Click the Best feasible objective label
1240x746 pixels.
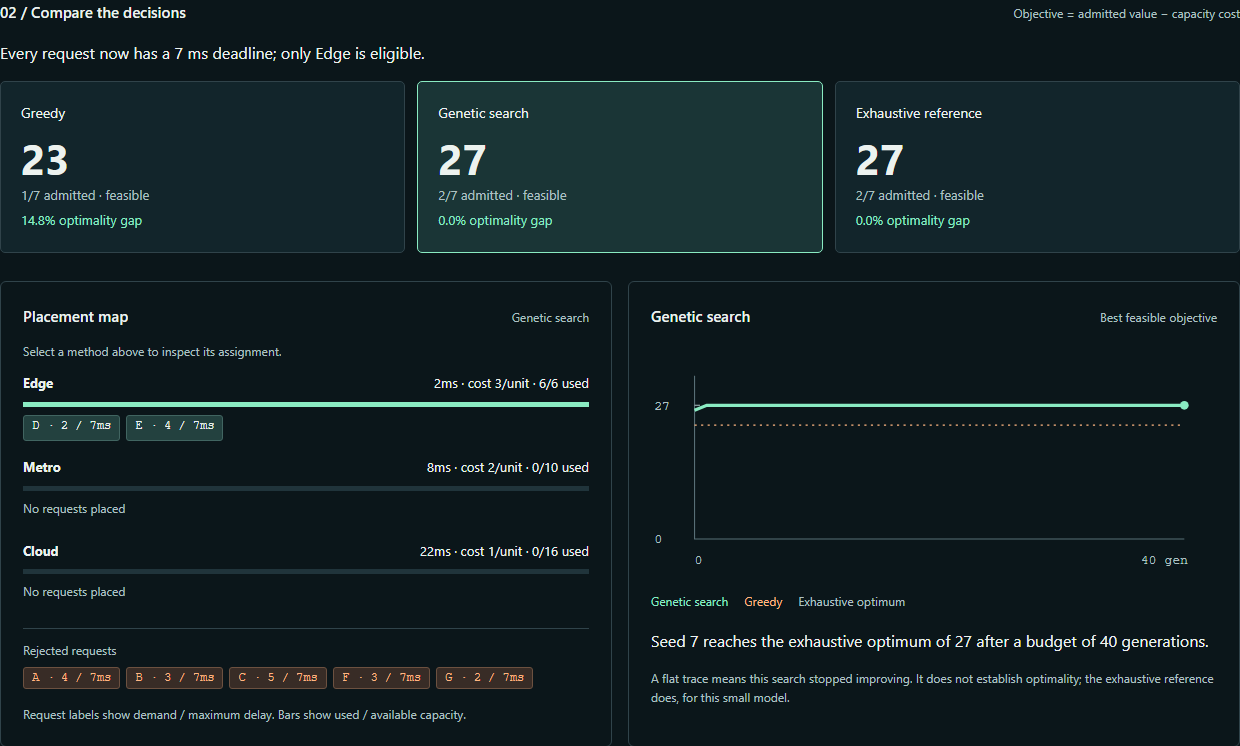pos(1158,318)
